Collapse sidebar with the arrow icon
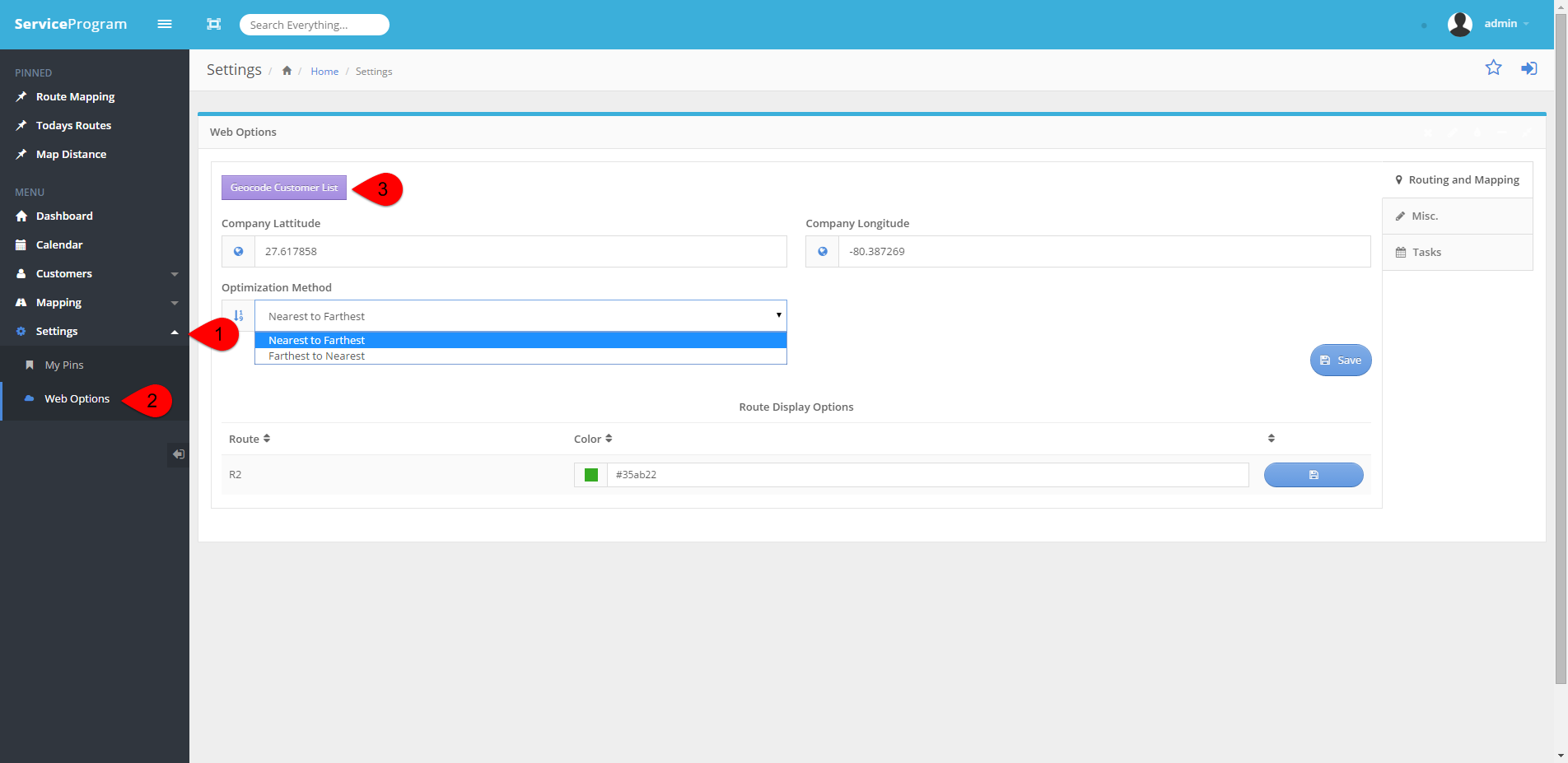Viewport: 1568px width, 763px height. 178,454
